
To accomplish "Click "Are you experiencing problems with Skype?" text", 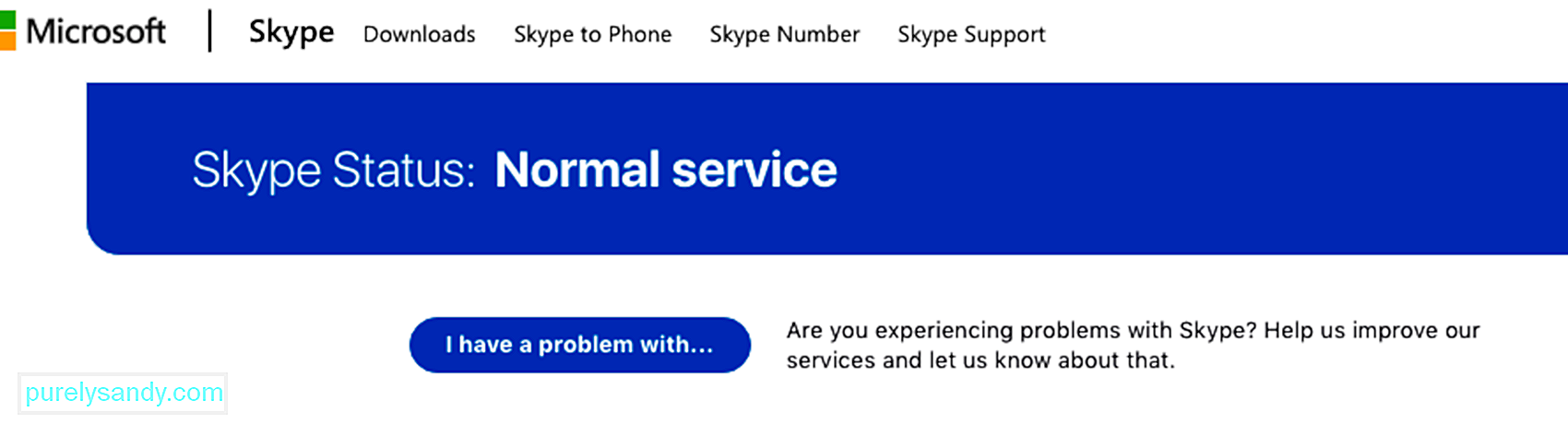I will click(1022, 331).
